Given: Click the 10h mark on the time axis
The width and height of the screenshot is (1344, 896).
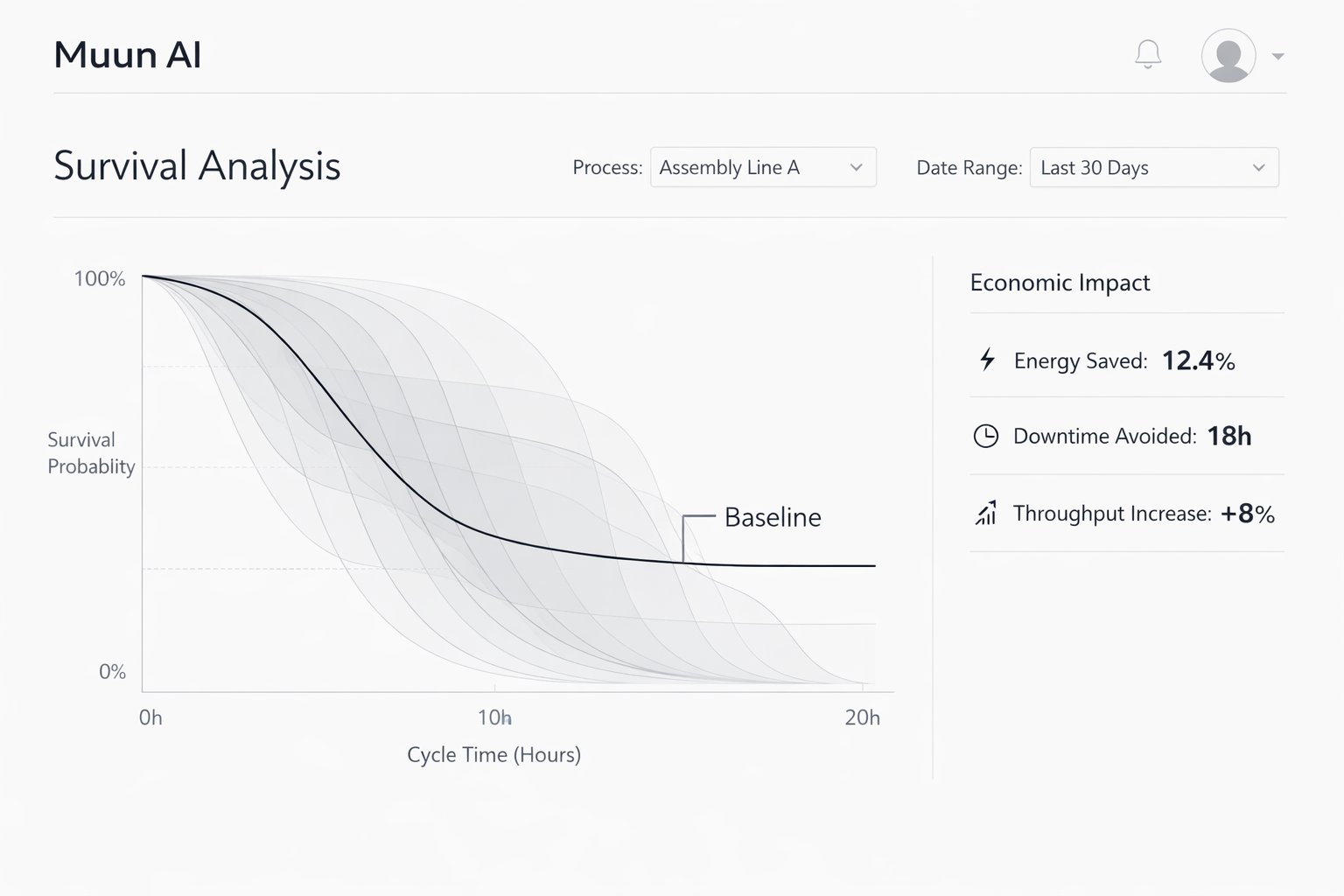Looking at the screenshot, I should 494,717.
